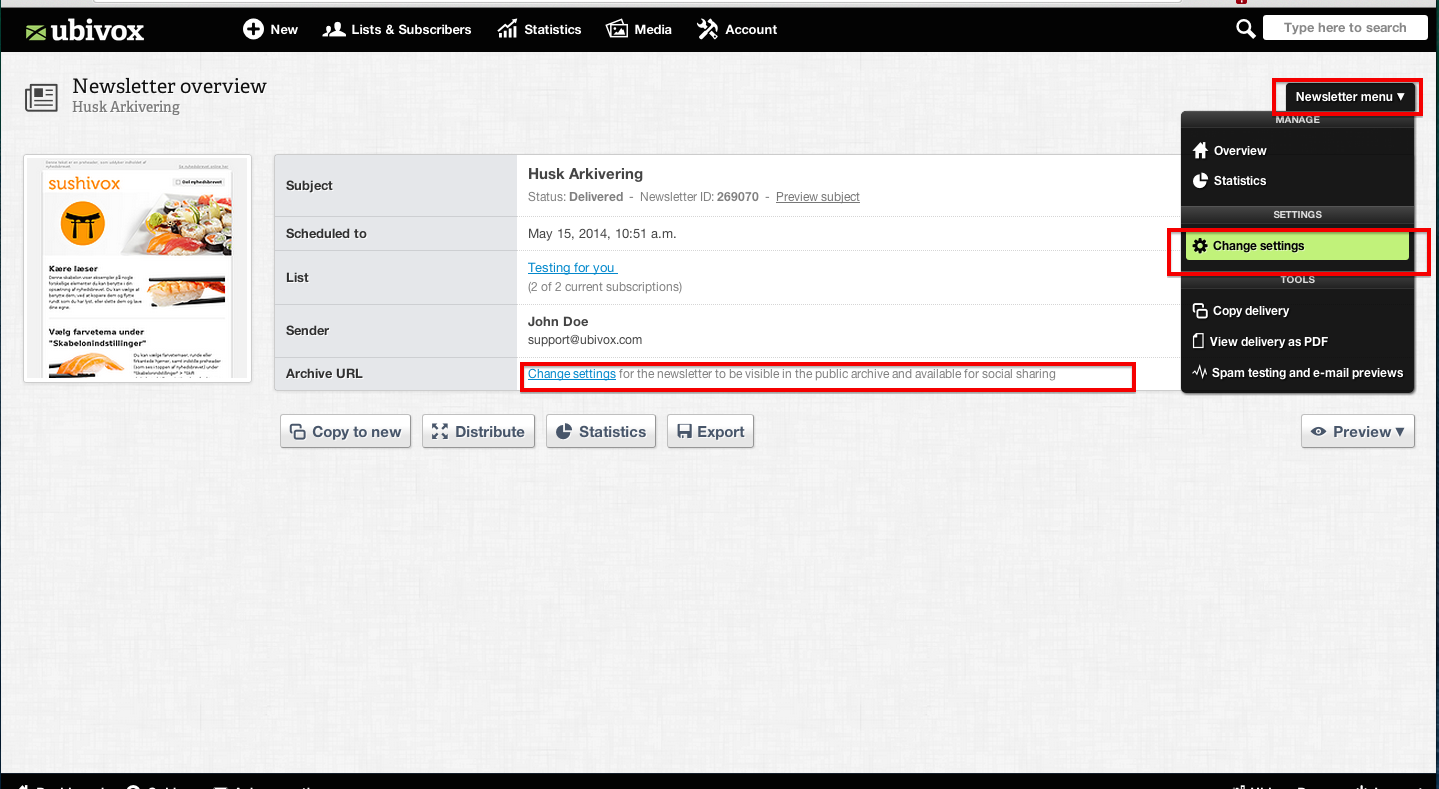Click the sender name John Doe
The width and height of the screenshot is (1439, 789).
click(x=558, y=322)
